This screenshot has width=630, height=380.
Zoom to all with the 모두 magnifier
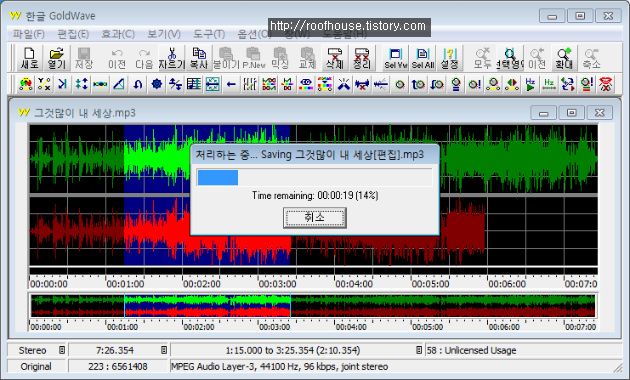(x=482, y=58)
